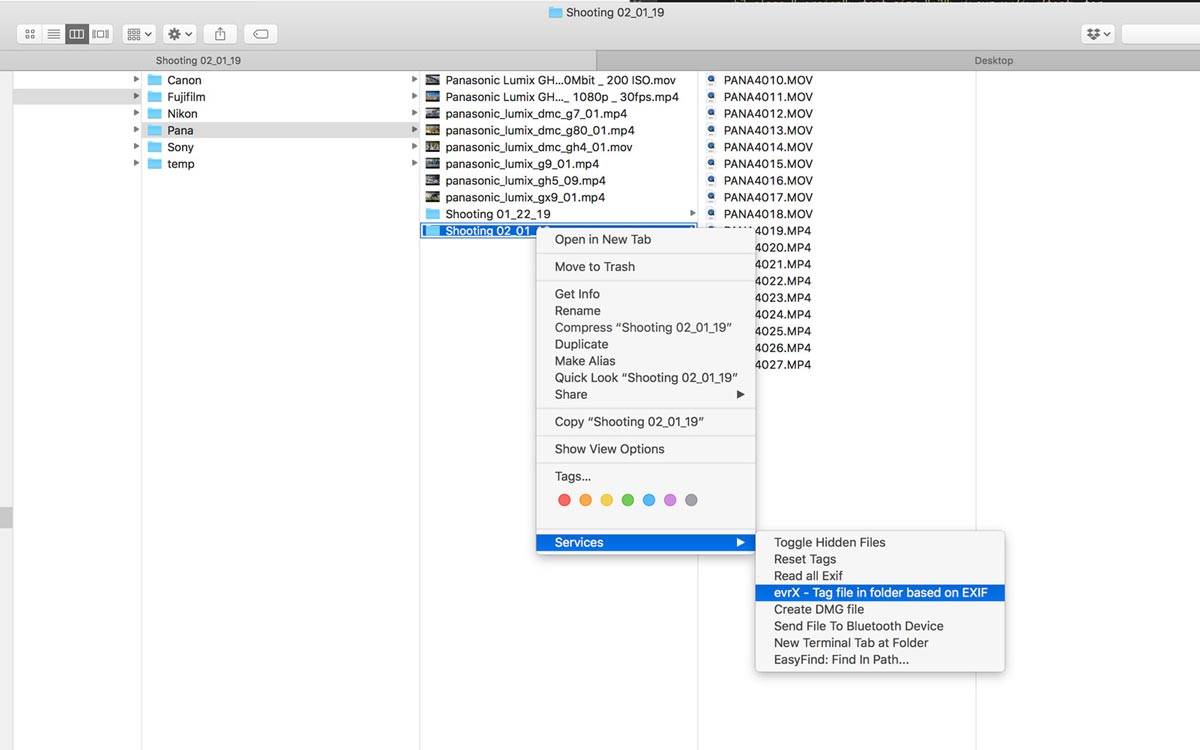This screenshot has height=750, width=1200.
Task: Apply the green tag color
Action: [x=628, y=500]
